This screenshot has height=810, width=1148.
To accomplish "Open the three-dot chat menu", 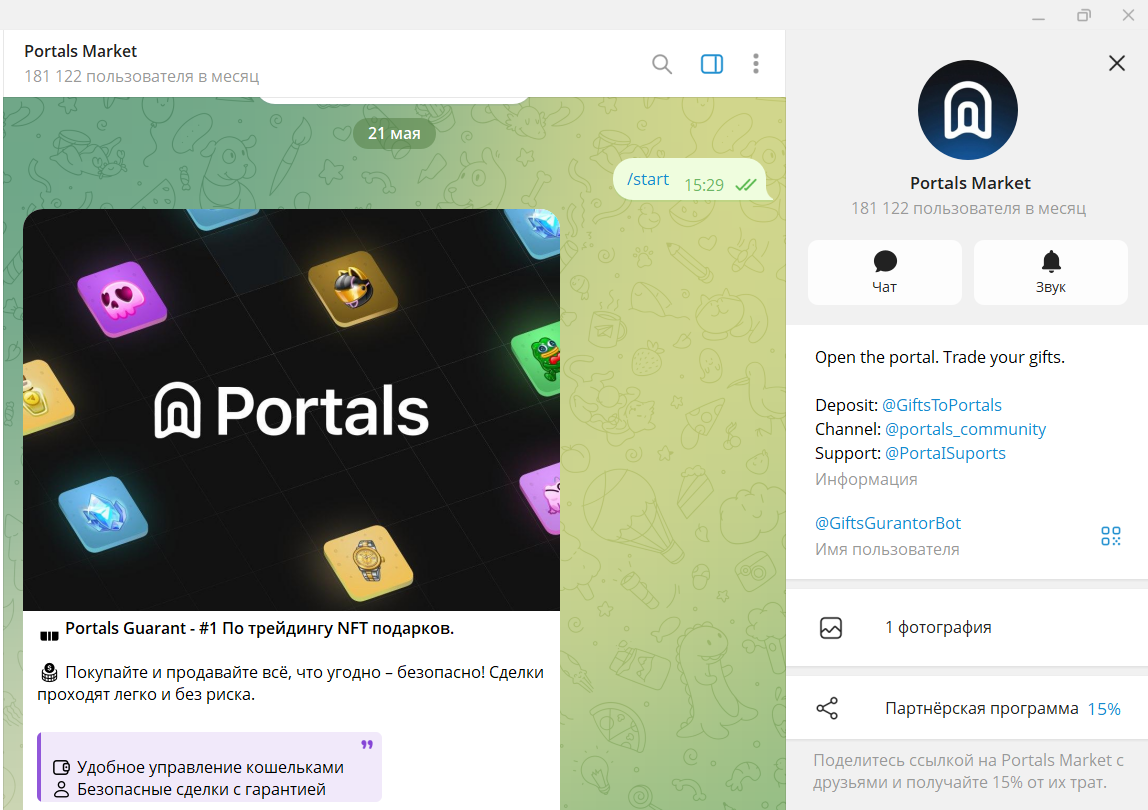I will tap(756, 64).
